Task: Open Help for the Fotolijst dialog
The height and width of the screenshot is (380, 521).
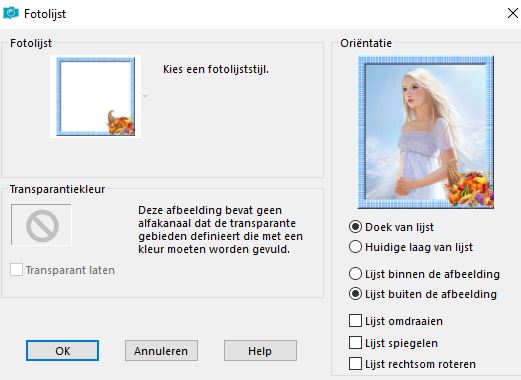Action: [x=260, y=351]
